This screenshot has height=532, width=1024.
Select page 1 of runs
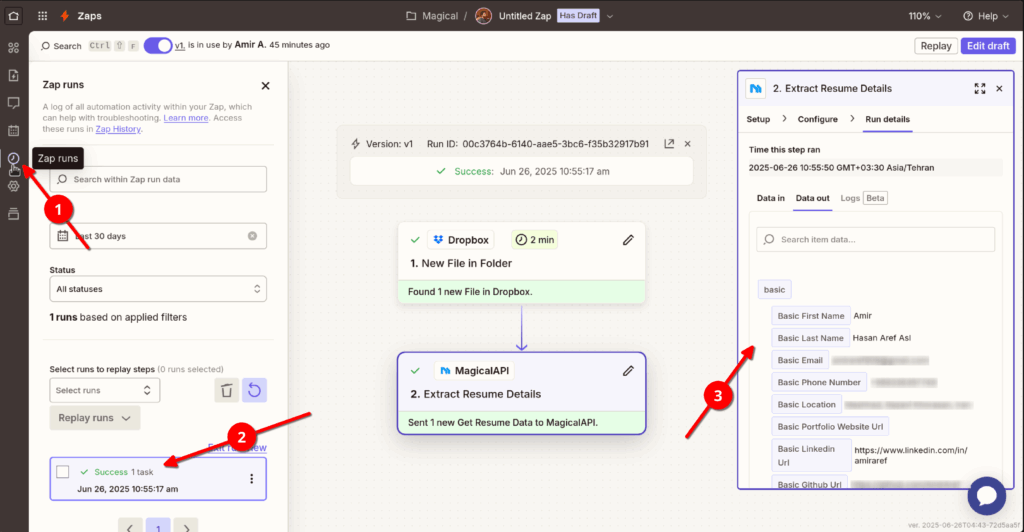pyautogui.click(x=158, y=527)
